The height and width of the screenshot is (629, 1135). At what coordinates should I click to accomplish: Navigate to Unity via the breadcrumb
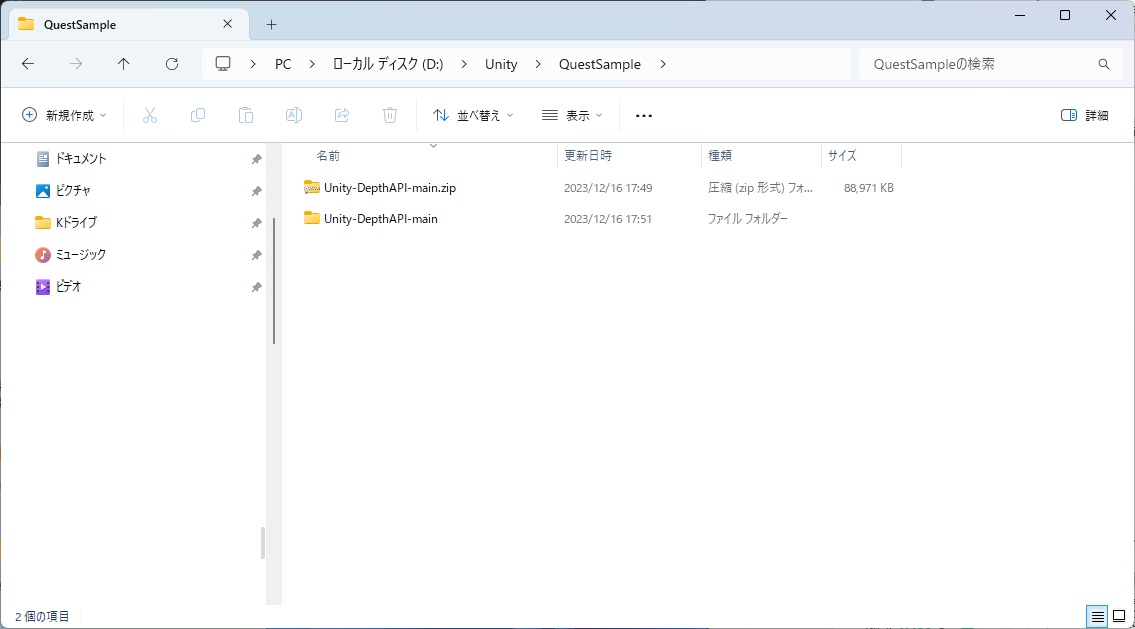(500, 63)
